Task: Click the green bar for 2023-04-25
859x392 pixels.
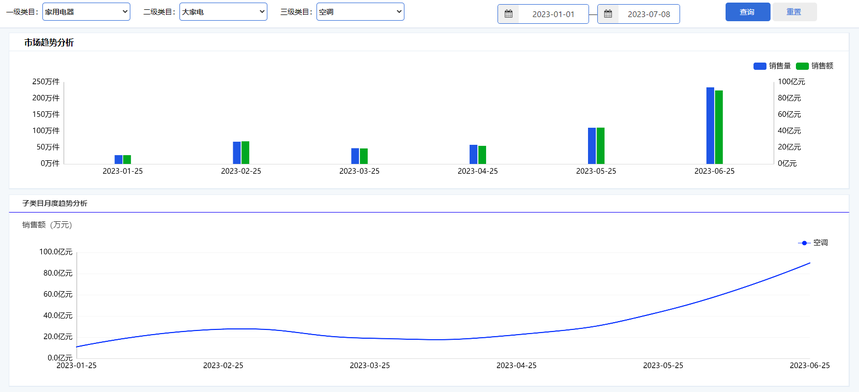Action: click(482, 155)
